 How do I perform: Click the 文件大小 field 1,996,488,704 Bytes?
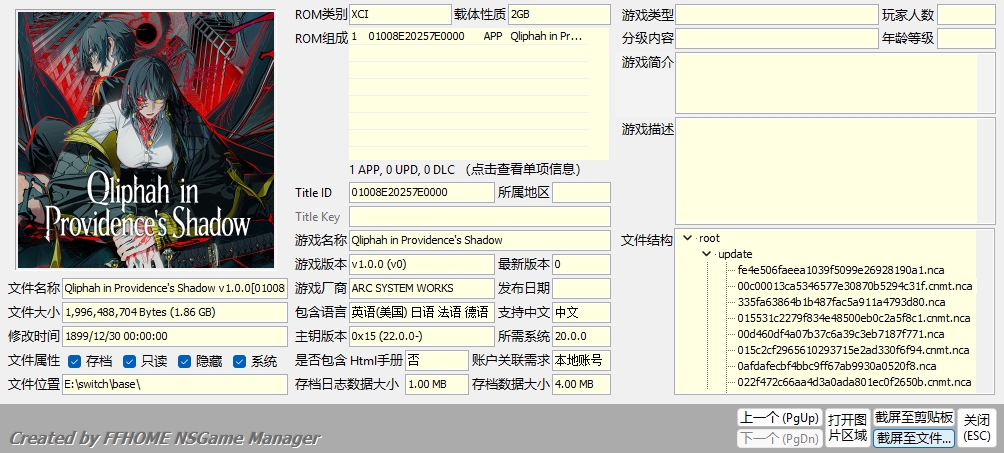[x=175, y=312]
